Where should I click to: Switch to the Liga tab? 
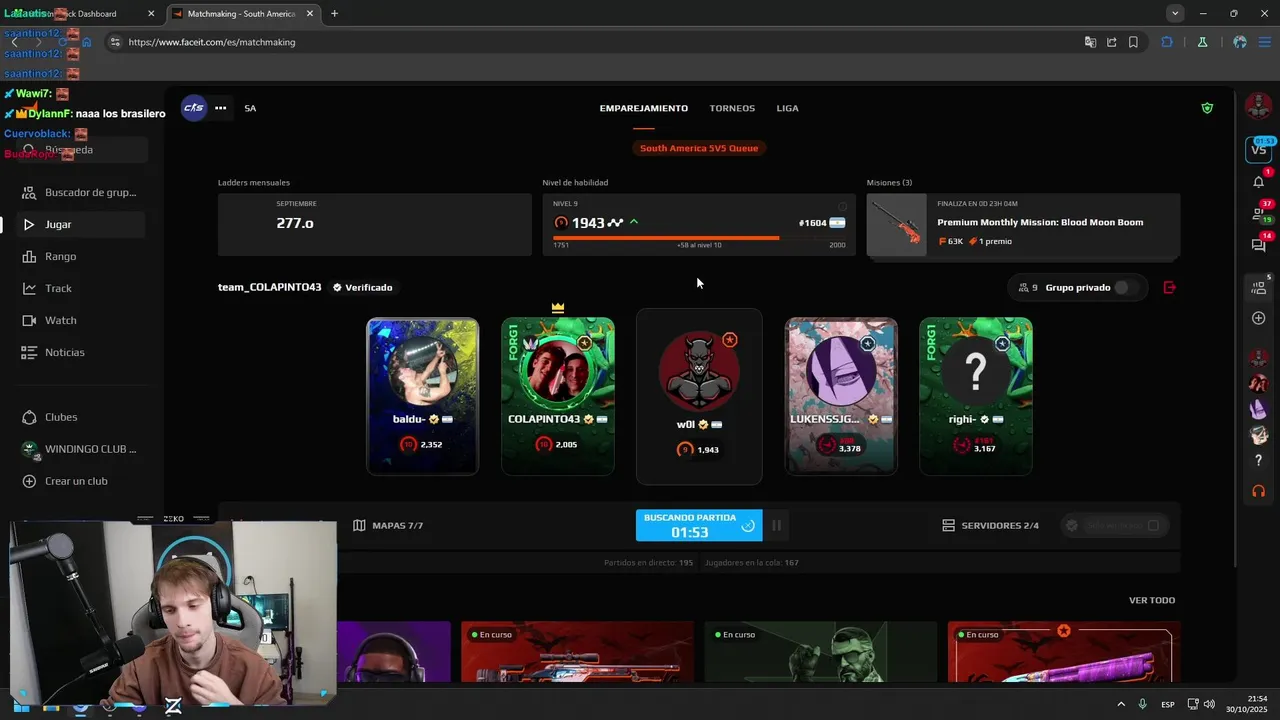pyautogui.click(x=788, y=108)
